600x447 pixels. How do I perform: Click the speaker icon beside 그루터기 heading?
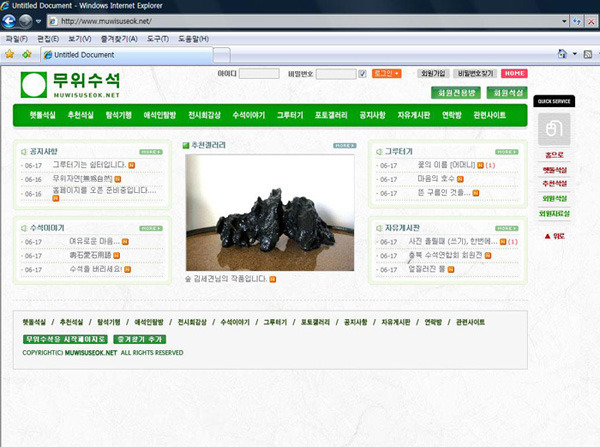point(379,152)
